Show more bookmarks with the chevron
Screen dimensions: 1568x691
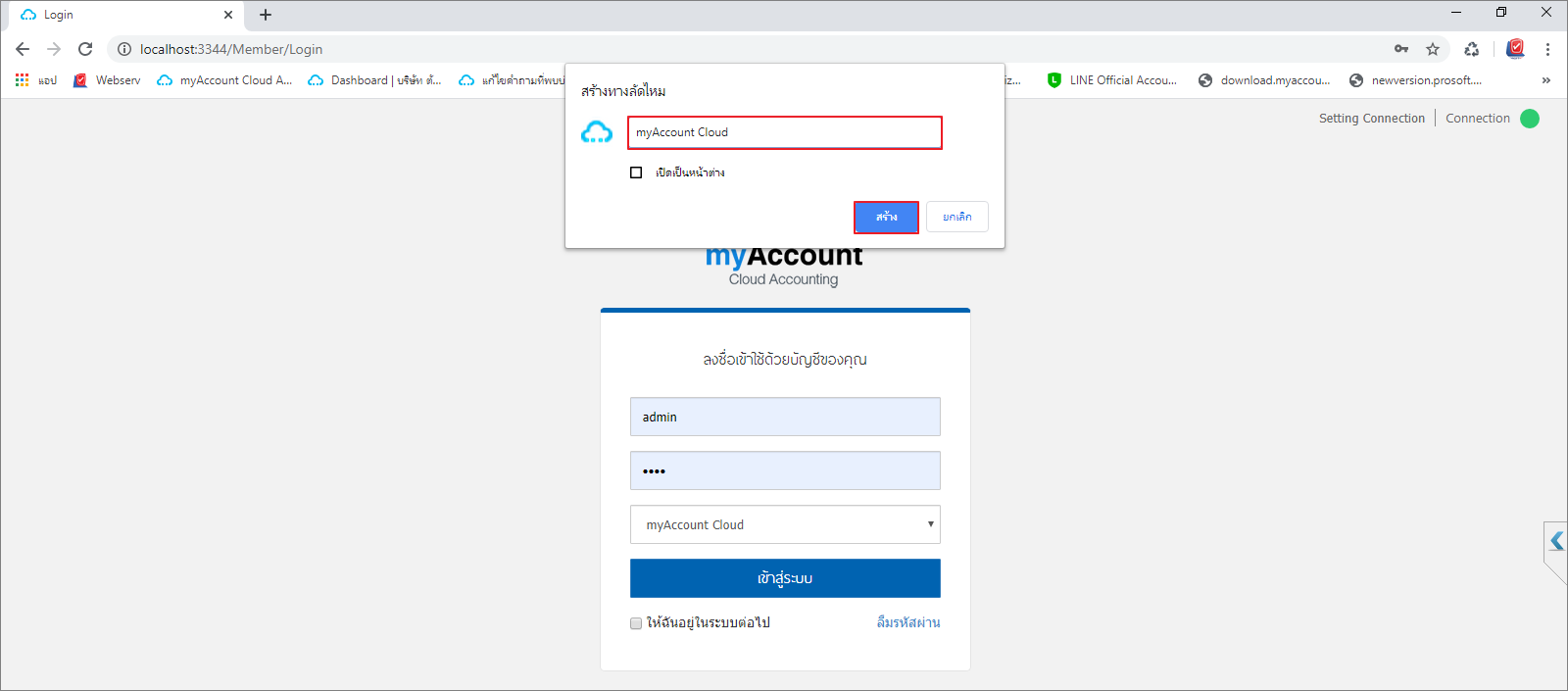(1546, 80)
